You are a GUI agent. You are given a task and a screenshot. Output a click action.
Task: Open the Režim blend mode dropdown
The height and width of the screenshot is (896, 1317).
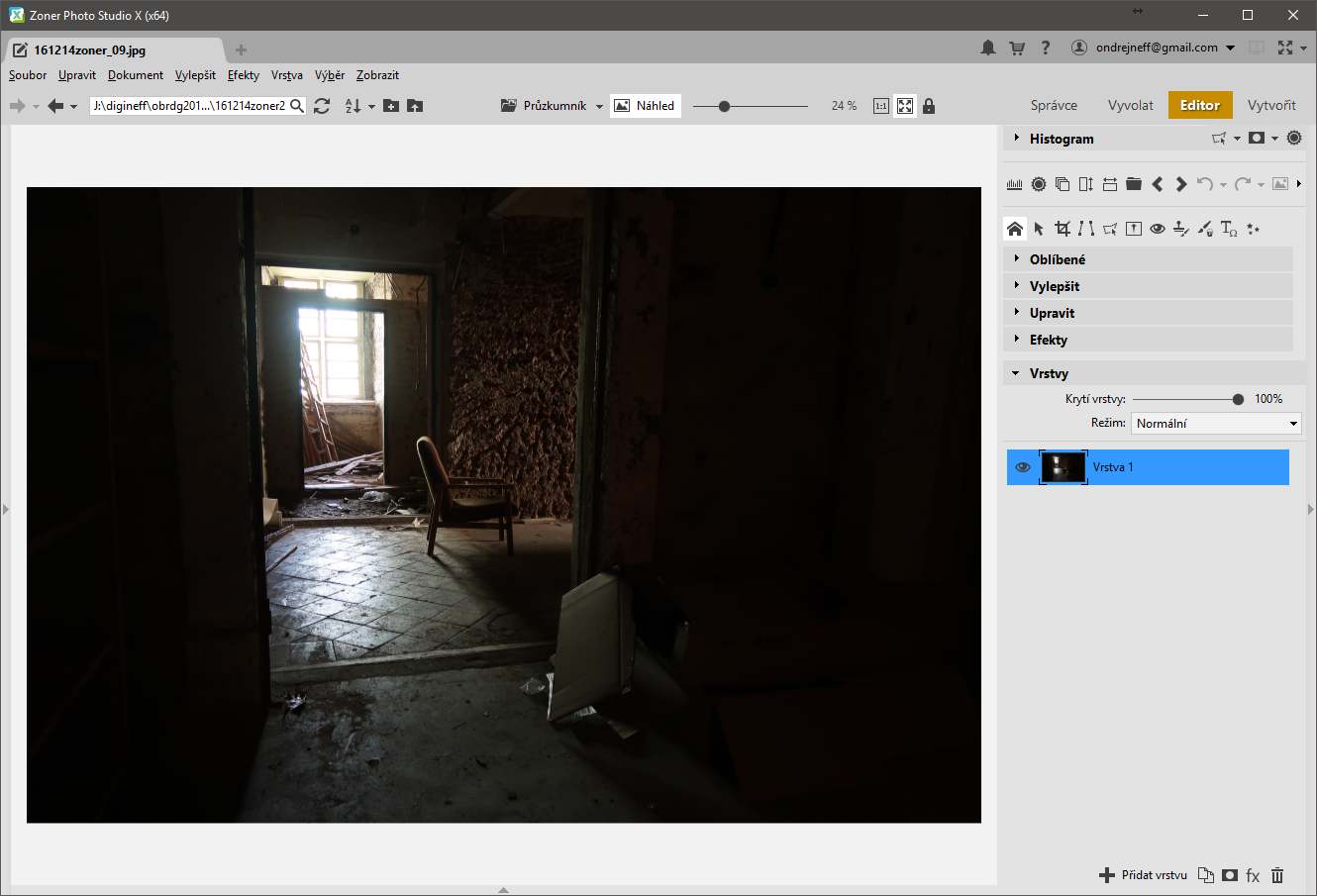point(1216,424)
